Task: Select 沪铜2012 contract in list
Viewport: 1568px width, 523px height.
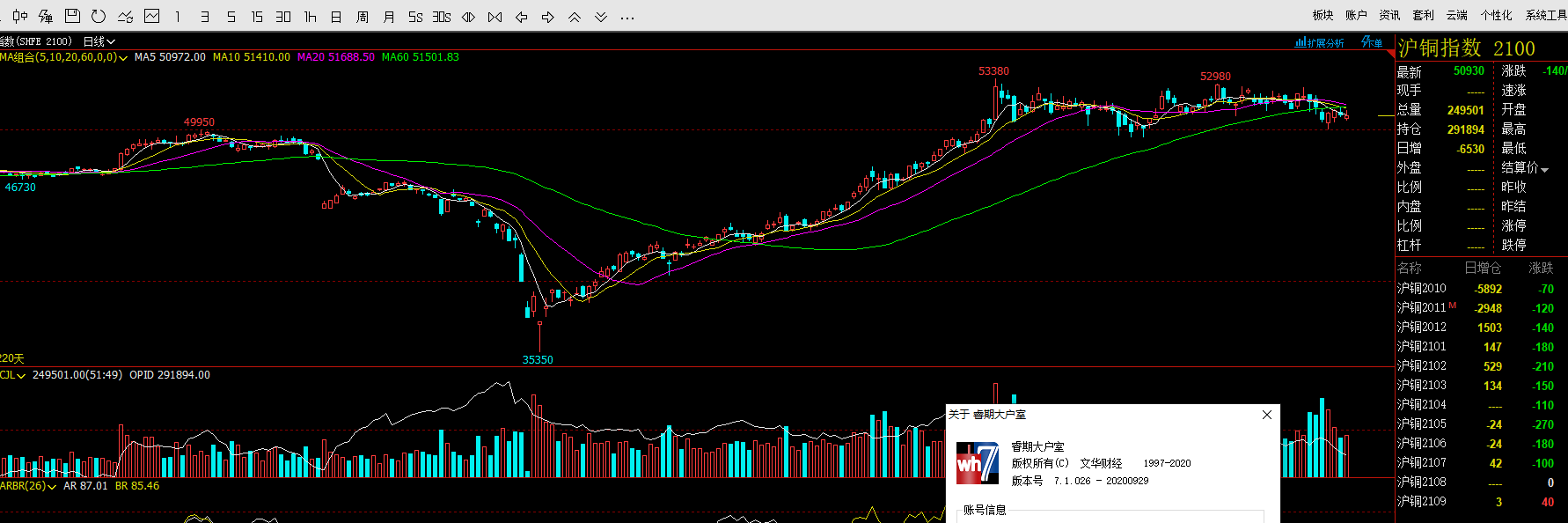Action: pos(1421,328)
